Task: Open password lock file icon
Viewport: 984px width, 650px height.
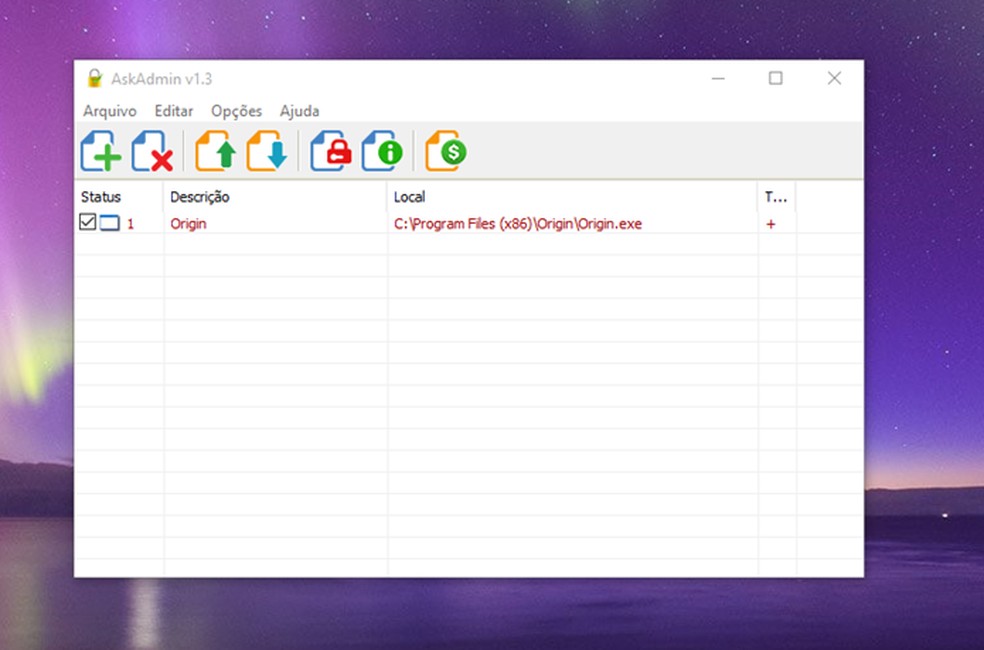Action: point(331,151)
